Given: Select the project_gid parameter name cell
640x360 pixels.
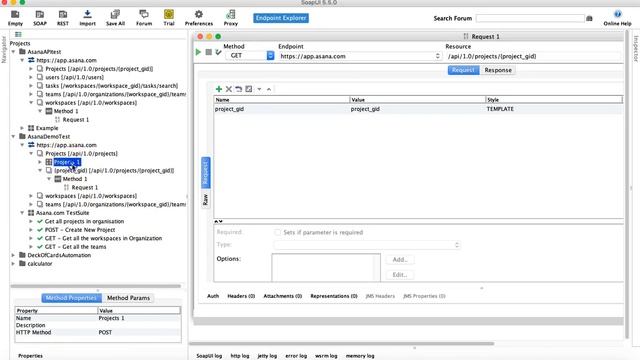Looking at the screenshot, I should click(x=282, y=109).
